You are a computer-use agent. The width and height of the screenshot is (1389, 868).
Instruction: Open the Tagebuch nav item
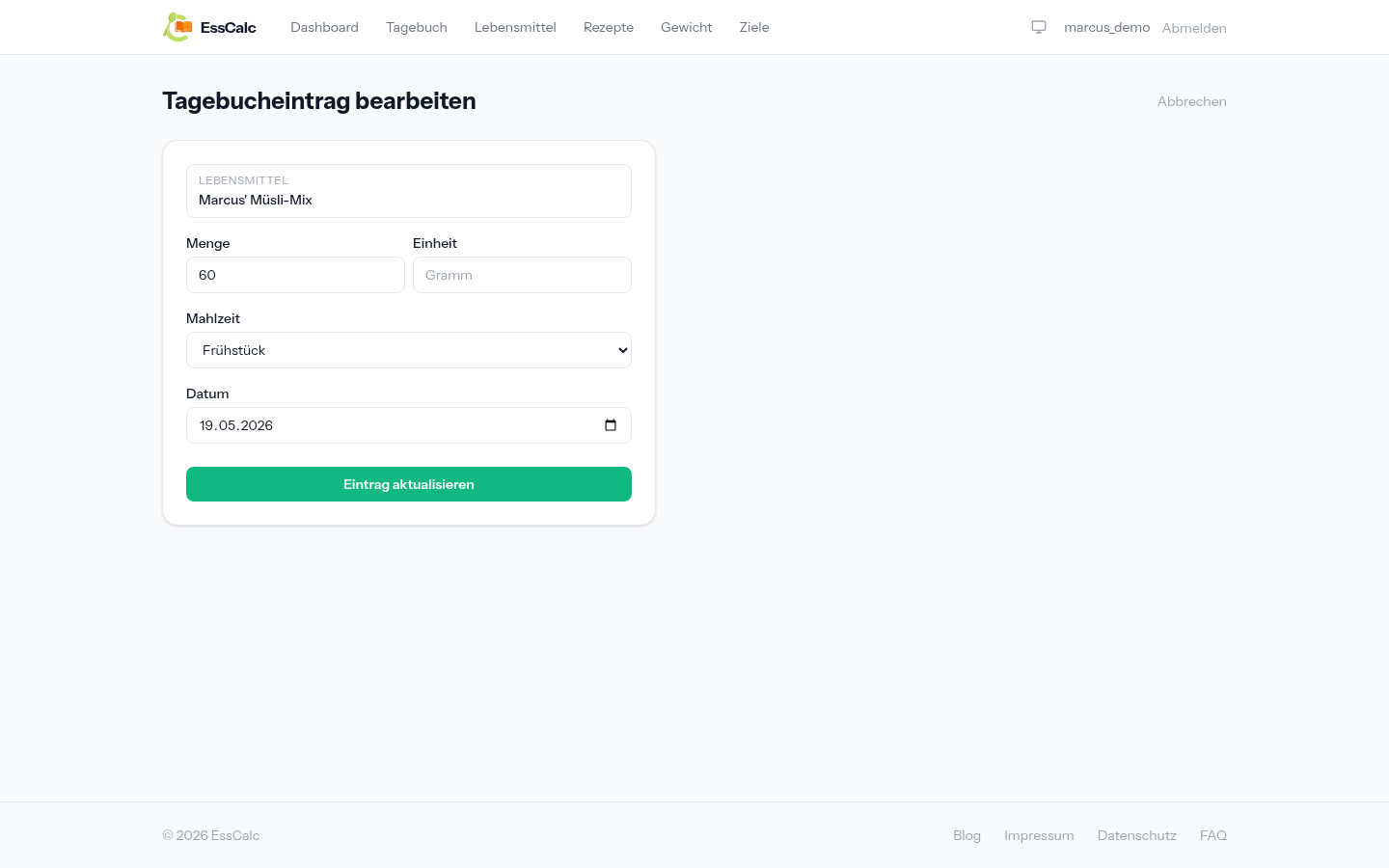click(x=417, y=27)
